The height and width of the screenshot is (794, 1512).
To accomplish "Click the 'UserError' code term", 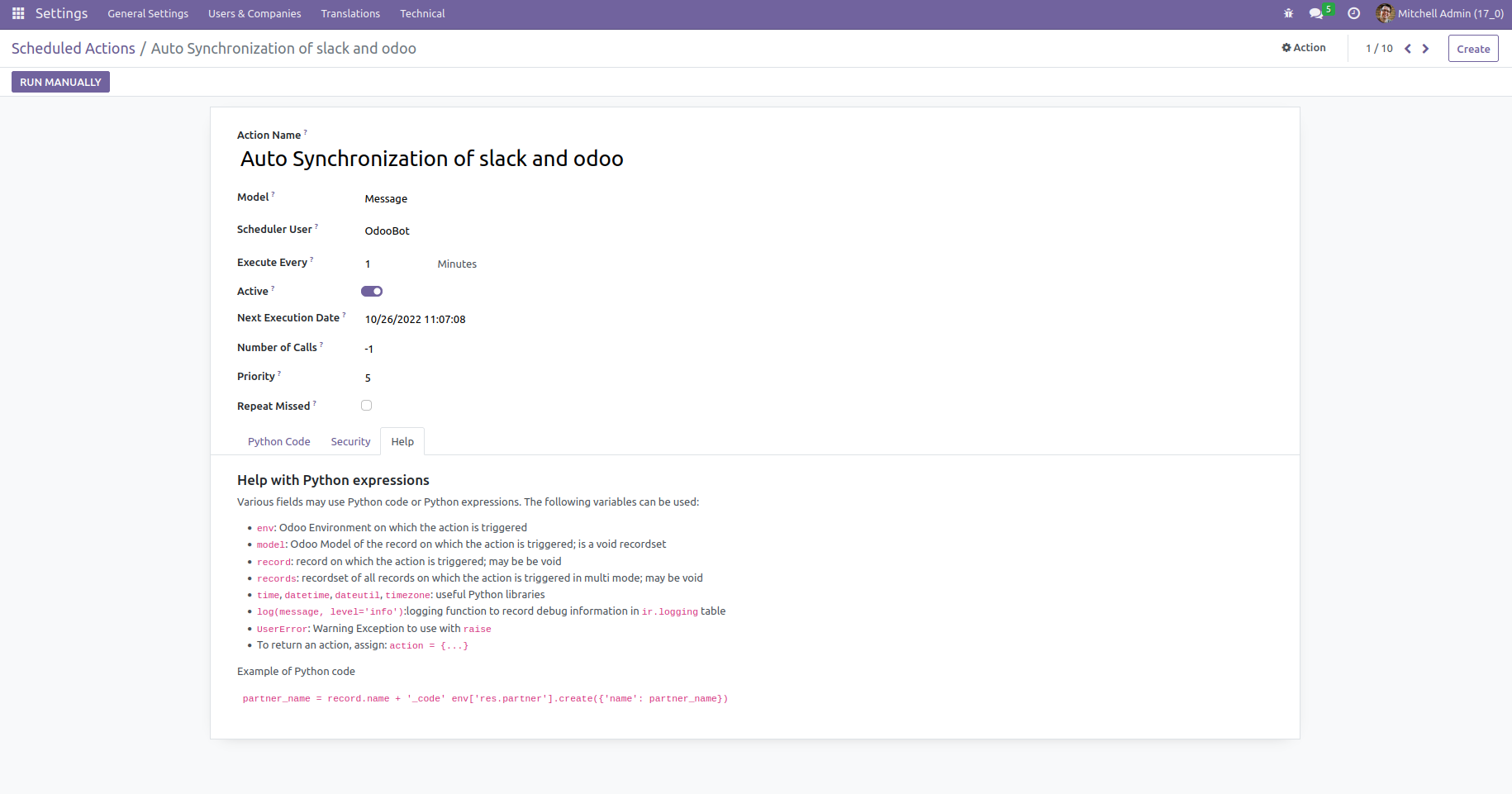I will click(x=282, y=630).
